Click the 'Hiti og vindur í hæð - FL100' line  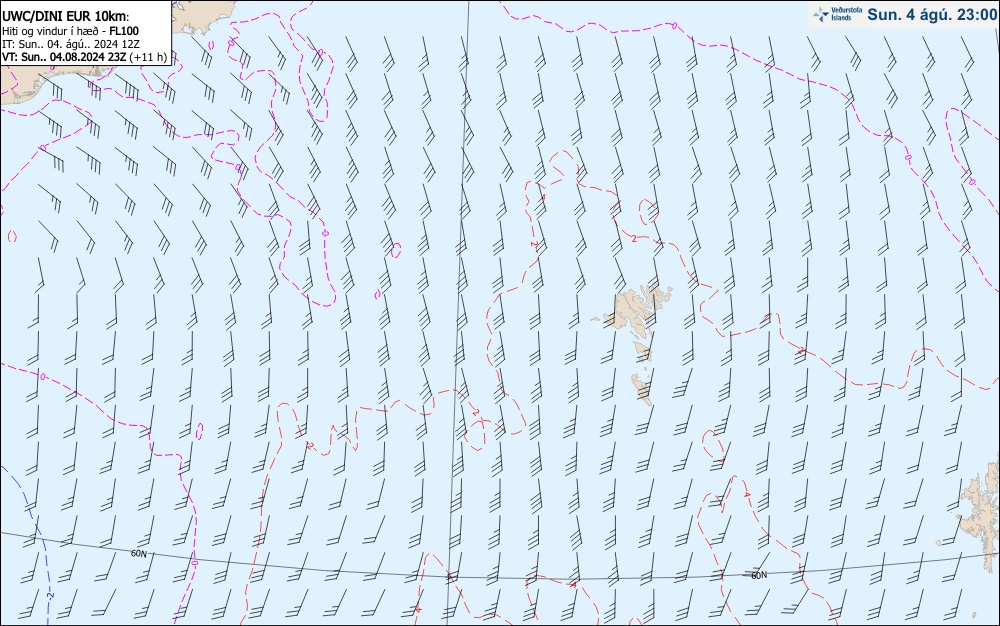coord(70,31)
